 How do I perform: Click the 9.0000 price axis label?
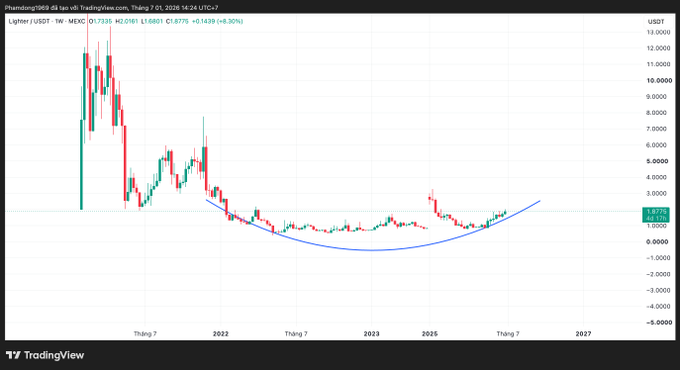tap(657, 97)
